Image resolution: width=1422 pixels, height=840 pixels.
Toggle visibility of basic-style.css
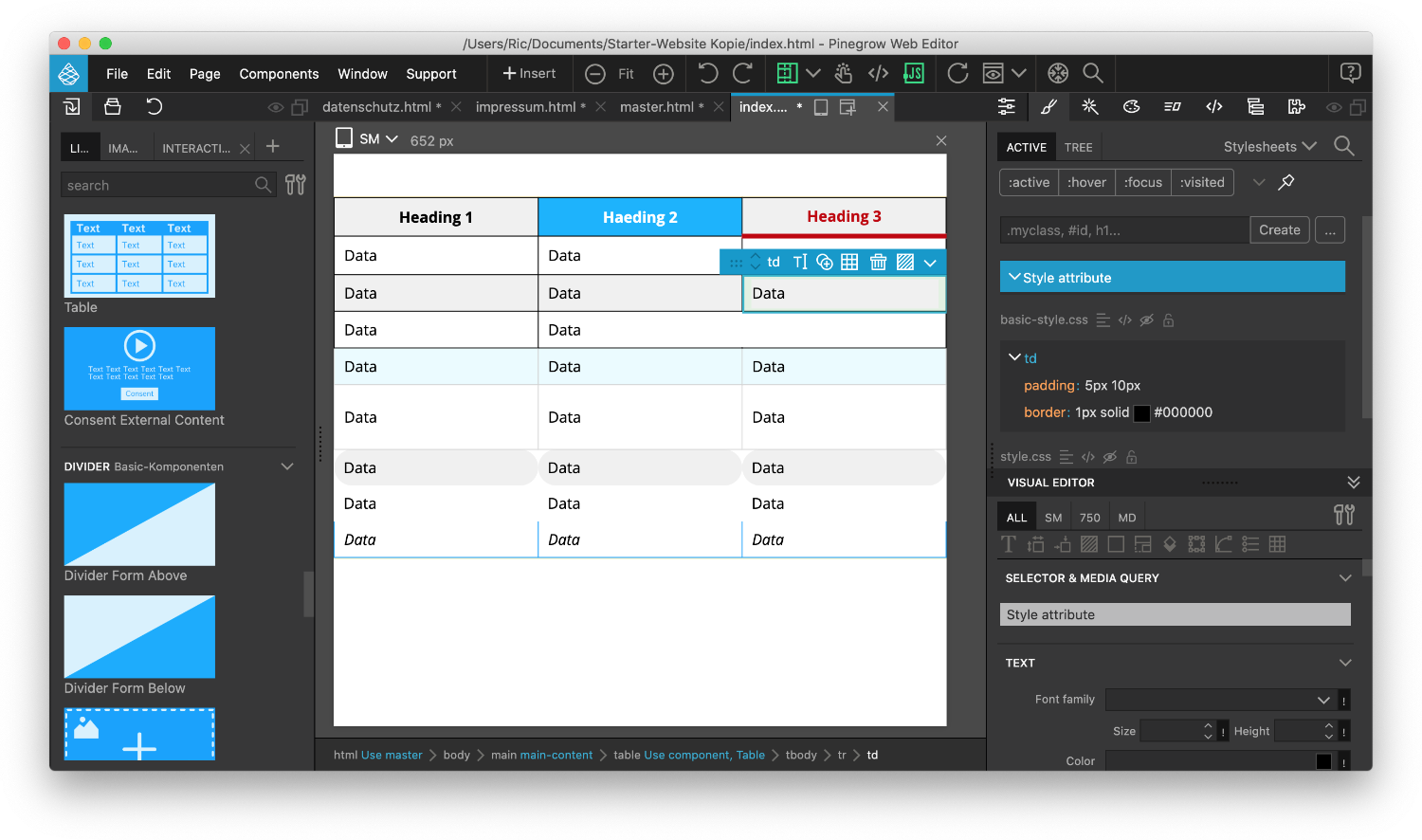point(1146,320)
